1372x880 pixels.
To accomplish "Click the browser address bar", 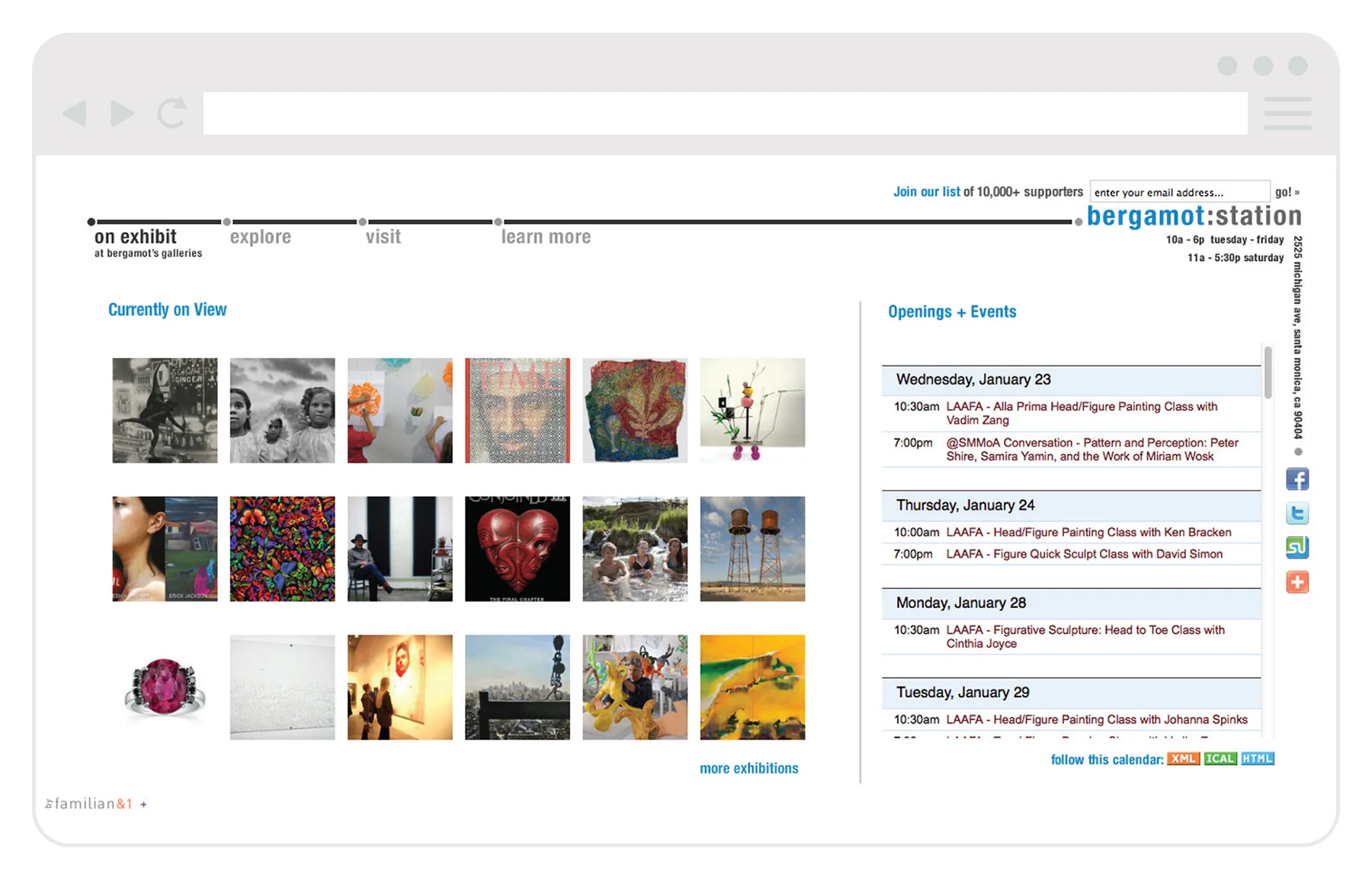I will coord(725,114).
